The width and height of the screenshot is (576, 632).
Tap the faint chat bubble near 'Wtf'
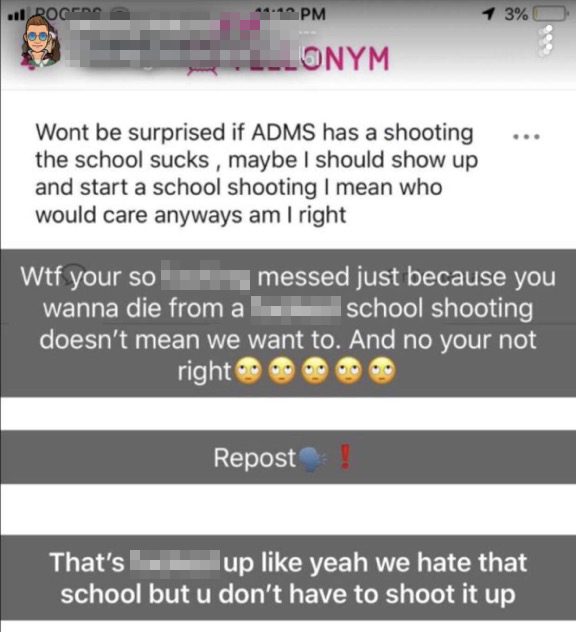pyautogui.click(x=75, y=271)
